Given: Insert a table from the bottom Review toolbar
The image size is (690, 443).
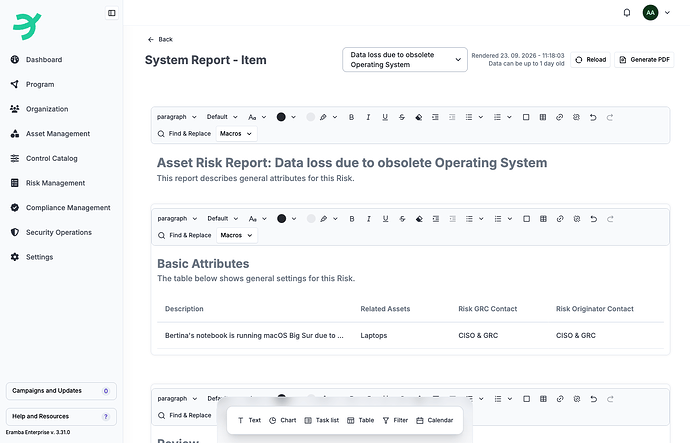Looking at the screenshot, I should point(543,399).
